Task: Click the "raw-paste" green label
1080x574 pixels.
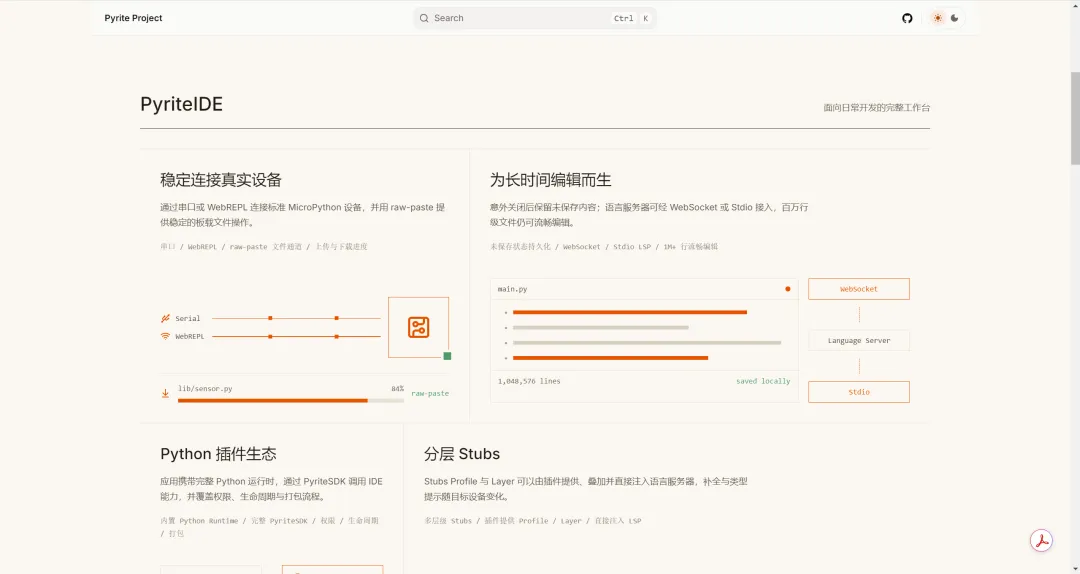Action: point(430,393)
